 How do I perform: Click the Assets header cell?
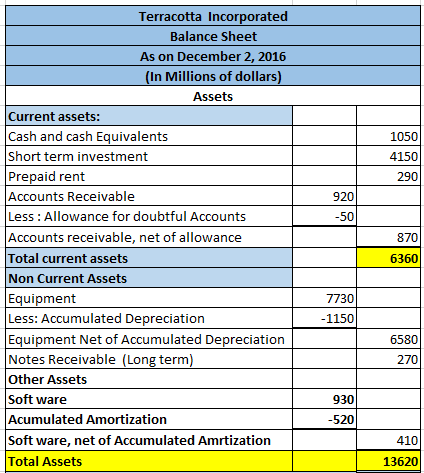click(x=213, y=96)
